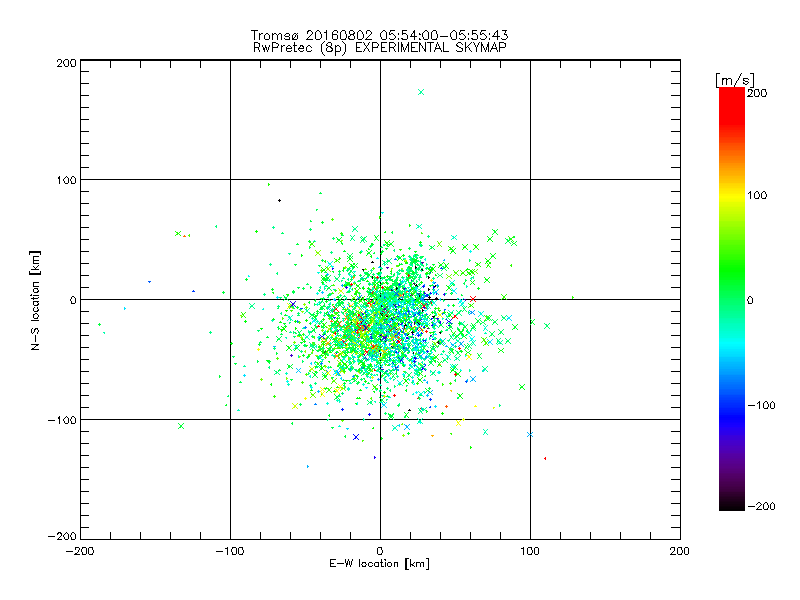
Task: Click the colorbar '-200' bottom label
Action: tap(761, 506)
